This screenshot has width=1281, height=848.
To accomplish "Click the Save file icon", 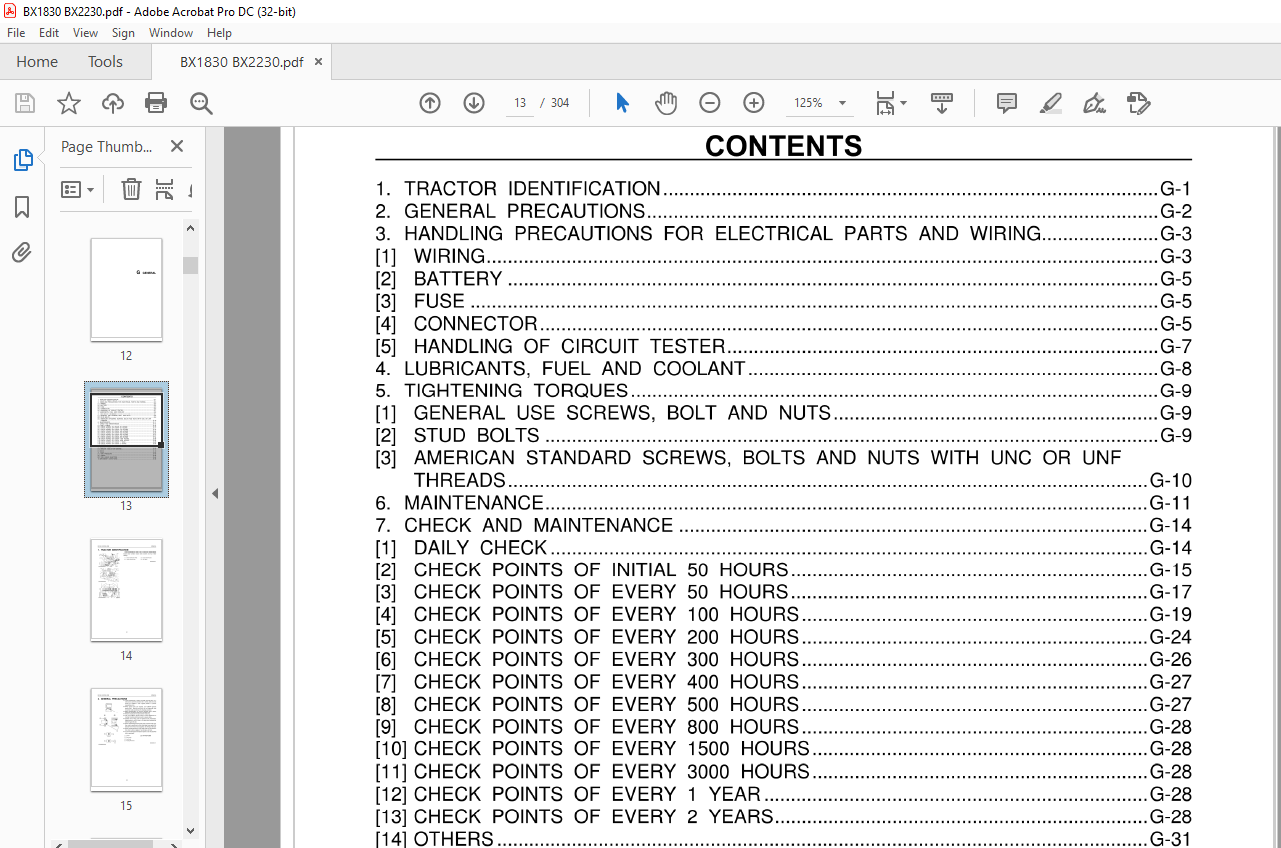I will (25, 103).
